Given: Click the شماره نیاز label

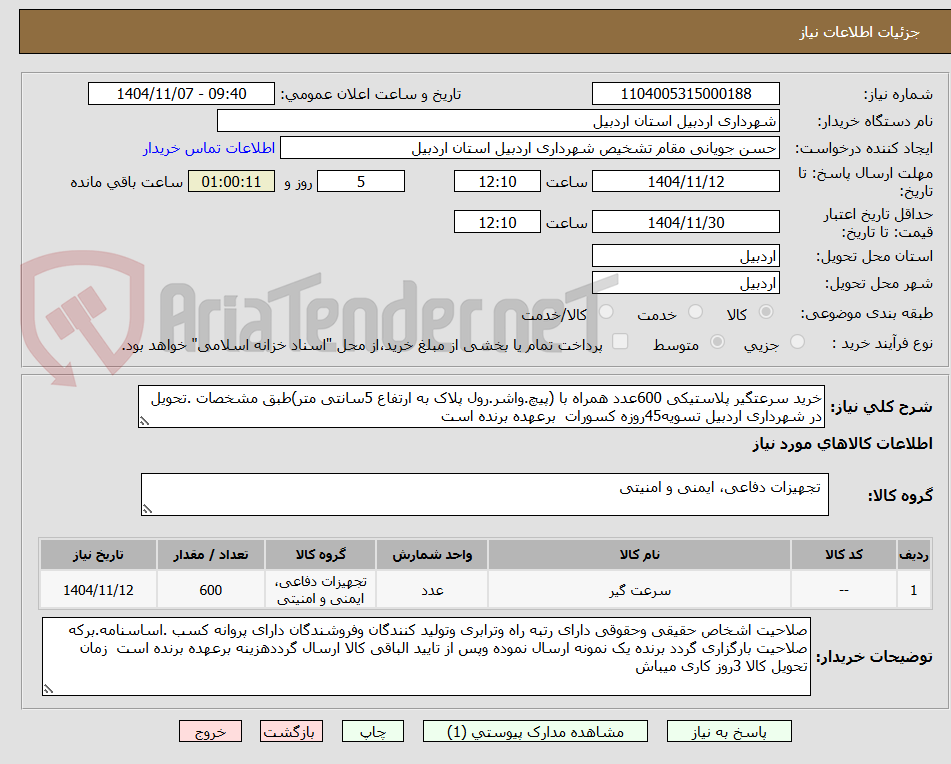Looking at the screenshot, I should [898, 95].
